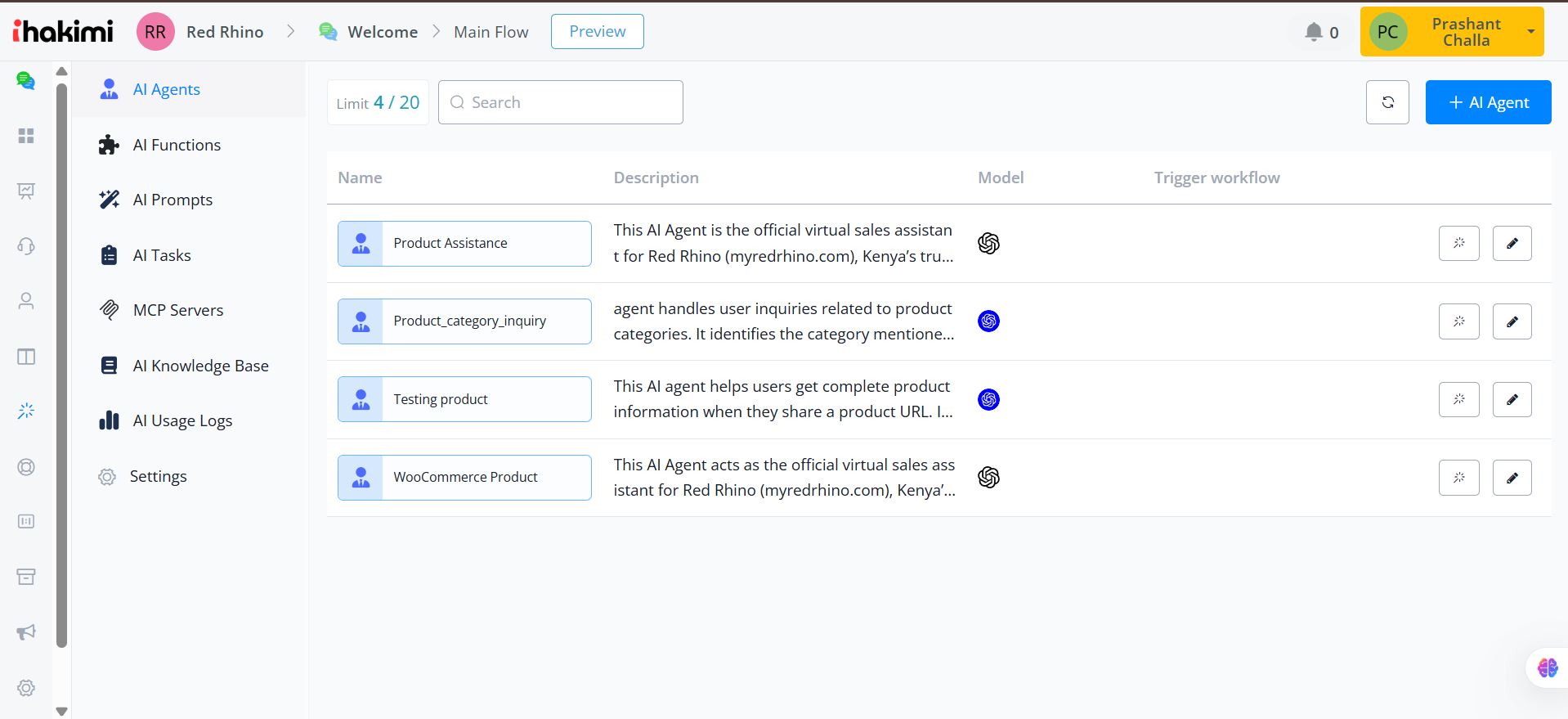Image resolution: width=1568 pixels, height=719 pixels.
Task: Click the WooCommerce Product description text
Action: tap(784, 478)
